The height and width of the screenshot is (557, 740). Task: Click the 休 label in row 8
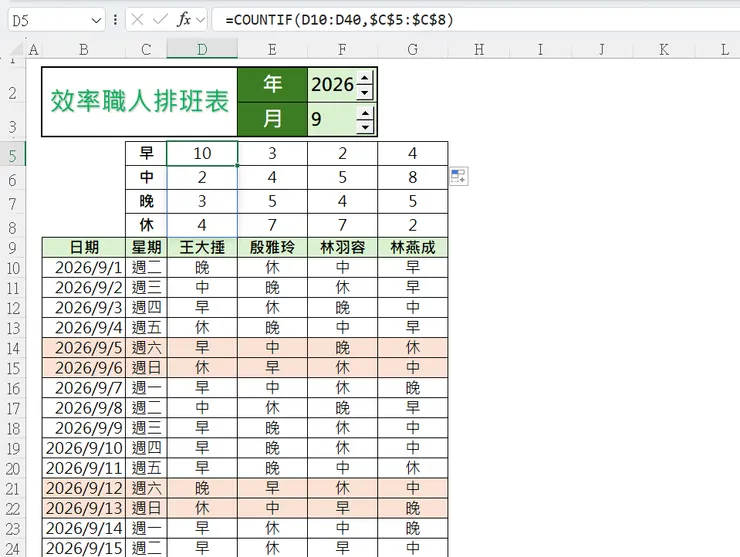tap(146, 225)
